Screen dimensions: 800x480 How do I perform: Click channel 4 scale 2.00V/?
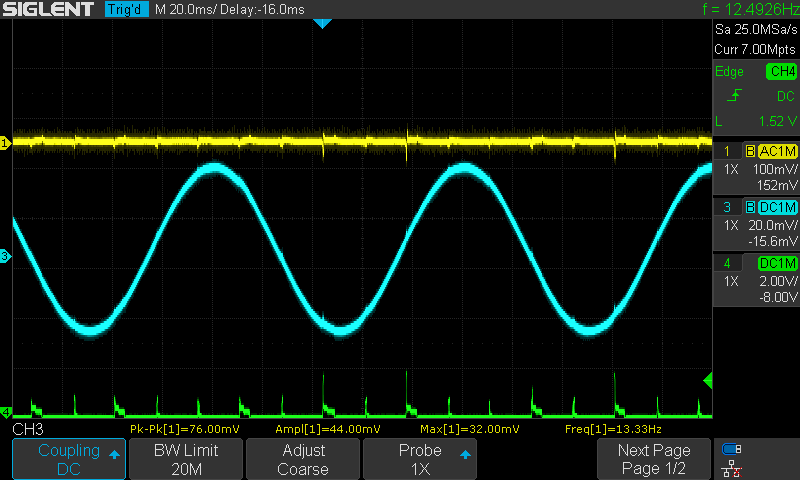779,282
